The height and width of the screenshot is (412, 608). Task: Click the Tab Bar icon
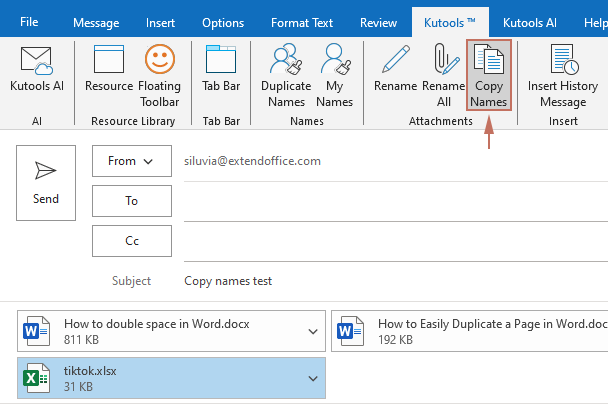(x=221, y=59)
